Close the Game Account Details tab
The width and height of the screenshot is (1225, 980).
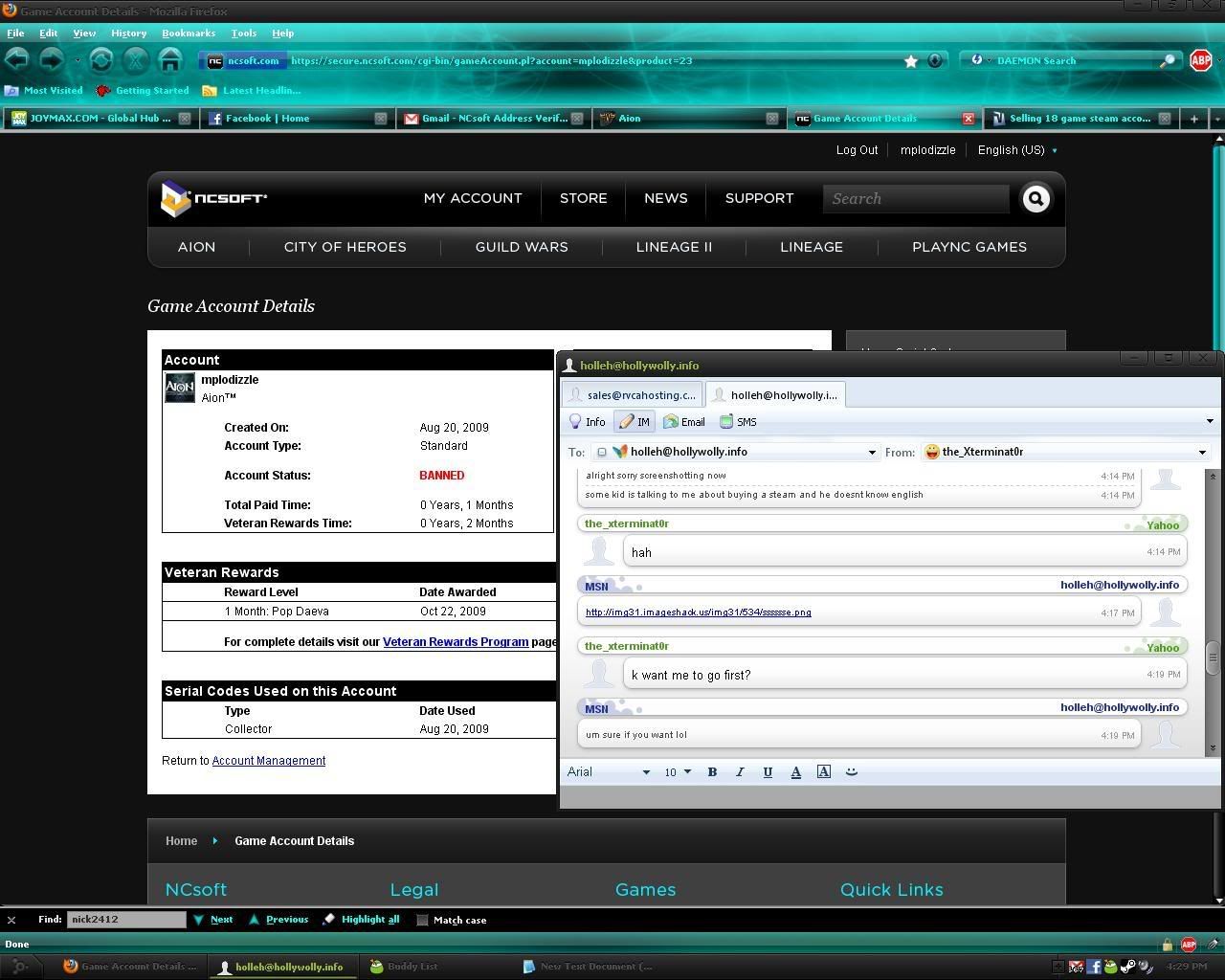[x=969, y=119]
